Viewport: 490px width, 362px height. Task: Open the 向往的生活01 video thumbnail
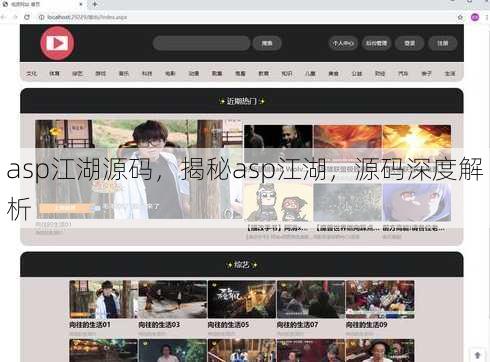point(103,299)
